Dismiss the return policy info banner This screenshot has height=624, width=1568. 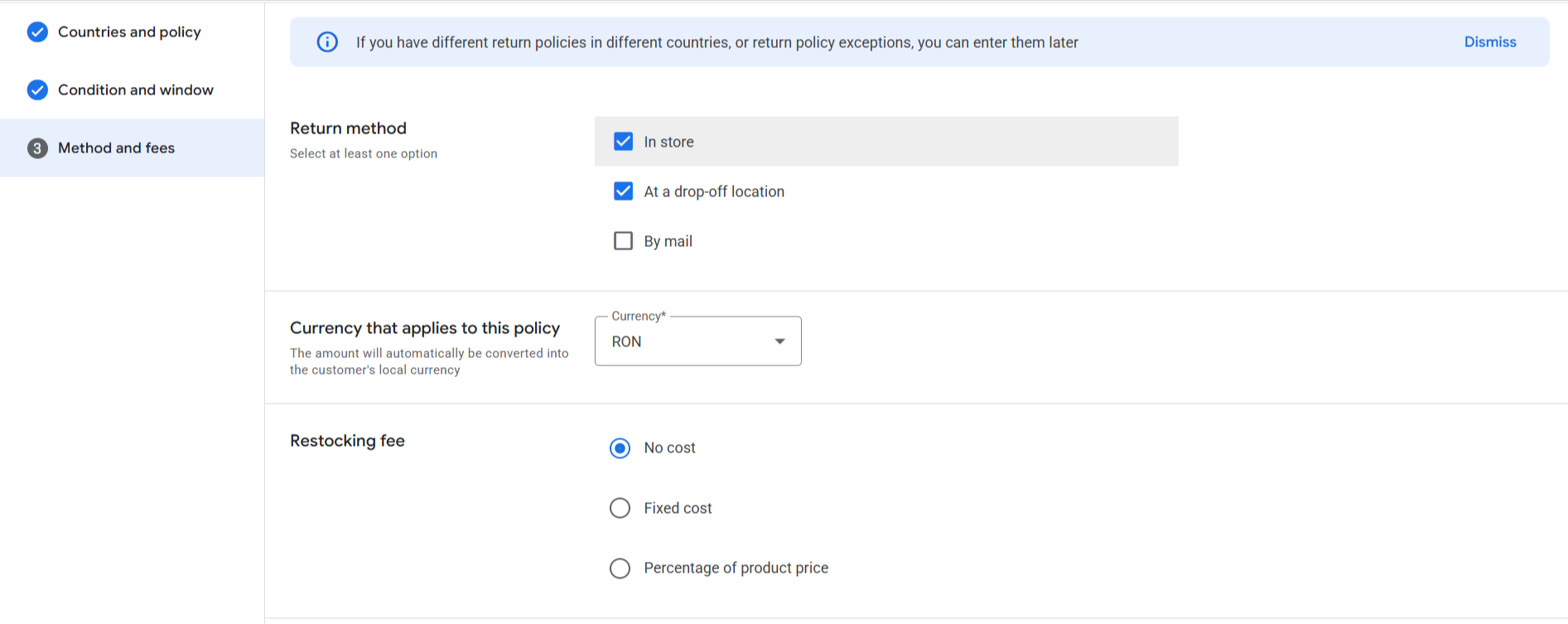(x=1489, y=42)
